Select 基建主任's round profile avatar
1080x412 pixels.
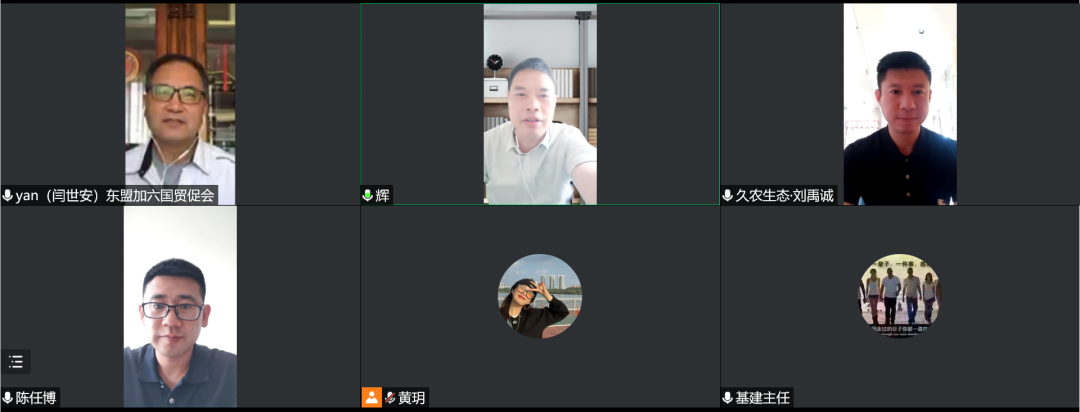point(900,296)
